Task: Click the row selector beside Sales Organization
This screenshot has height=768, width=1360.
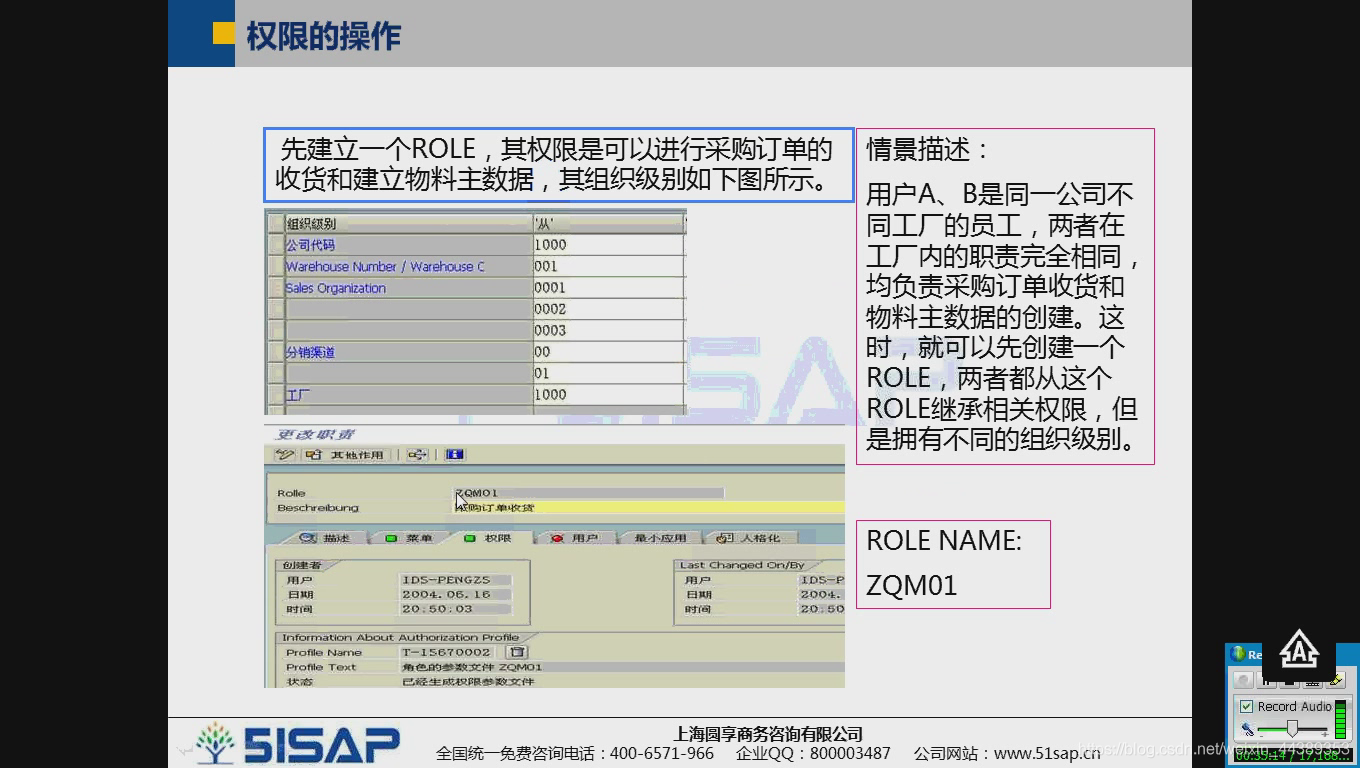Action: pyautogui.click(x=276, y=288)
